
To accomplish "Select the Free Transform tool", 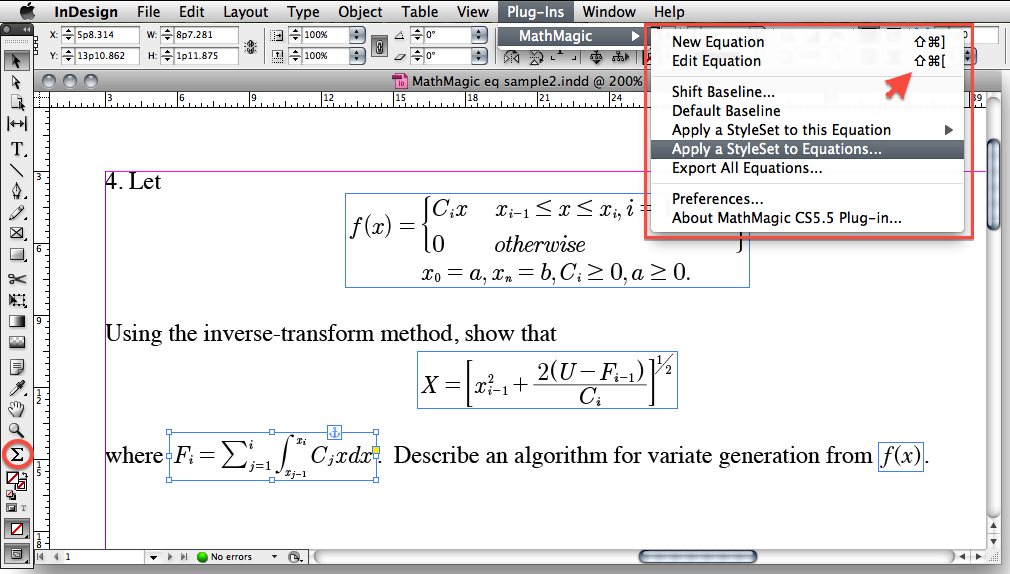I will pyautogui.click(x=17, y=300).
